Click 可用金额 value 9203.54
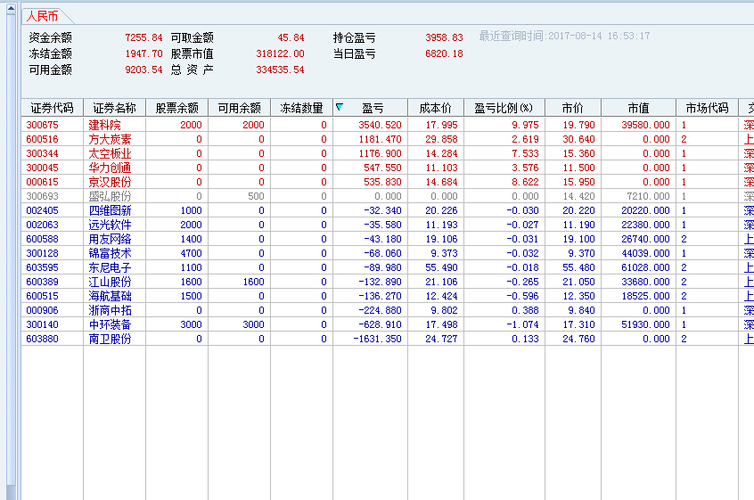The image size is (754, 500). pos(144,70)
